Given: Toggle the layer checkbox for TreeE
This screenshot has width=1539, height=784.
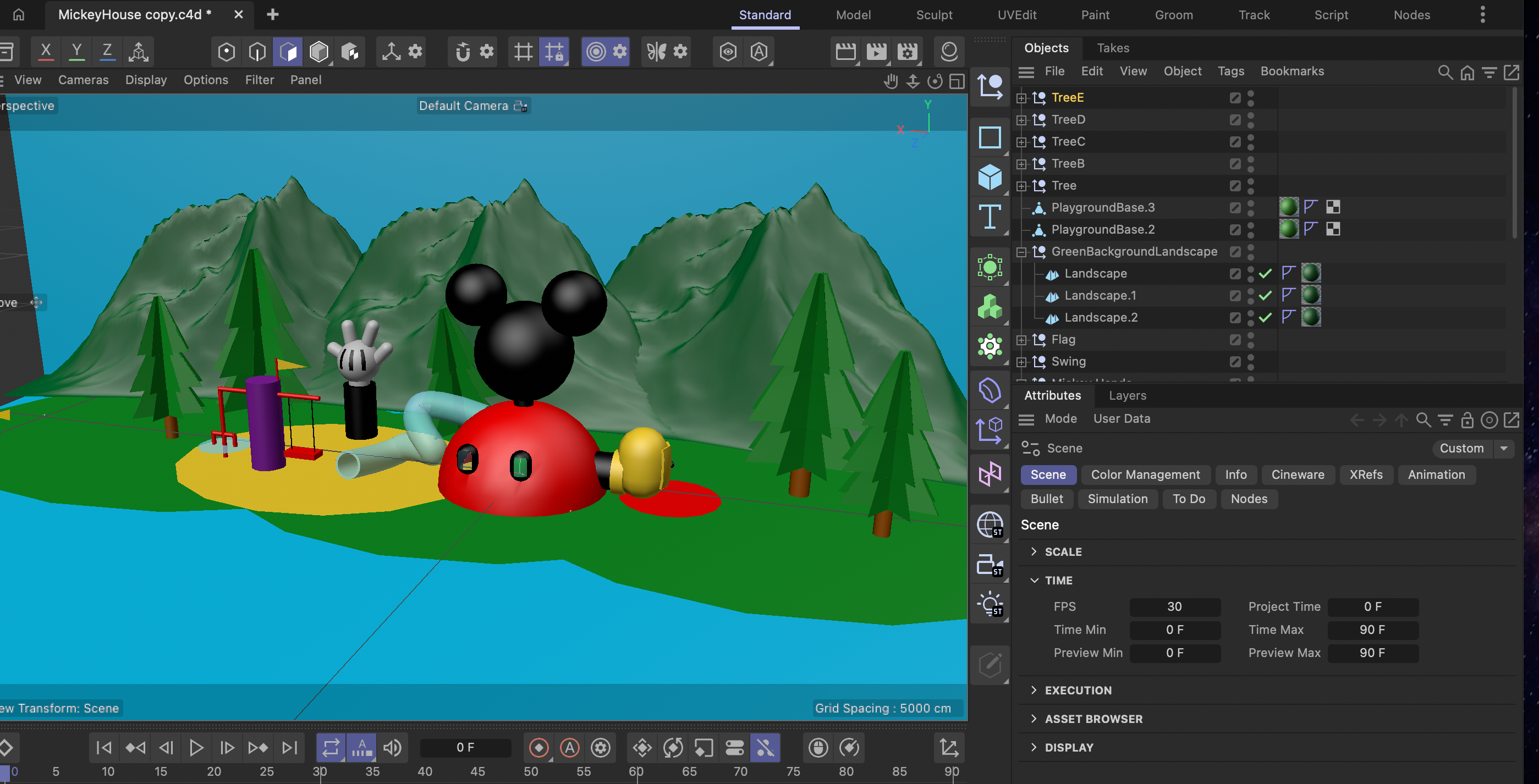Looking at the screenshot, I should tap(1235, 98).
